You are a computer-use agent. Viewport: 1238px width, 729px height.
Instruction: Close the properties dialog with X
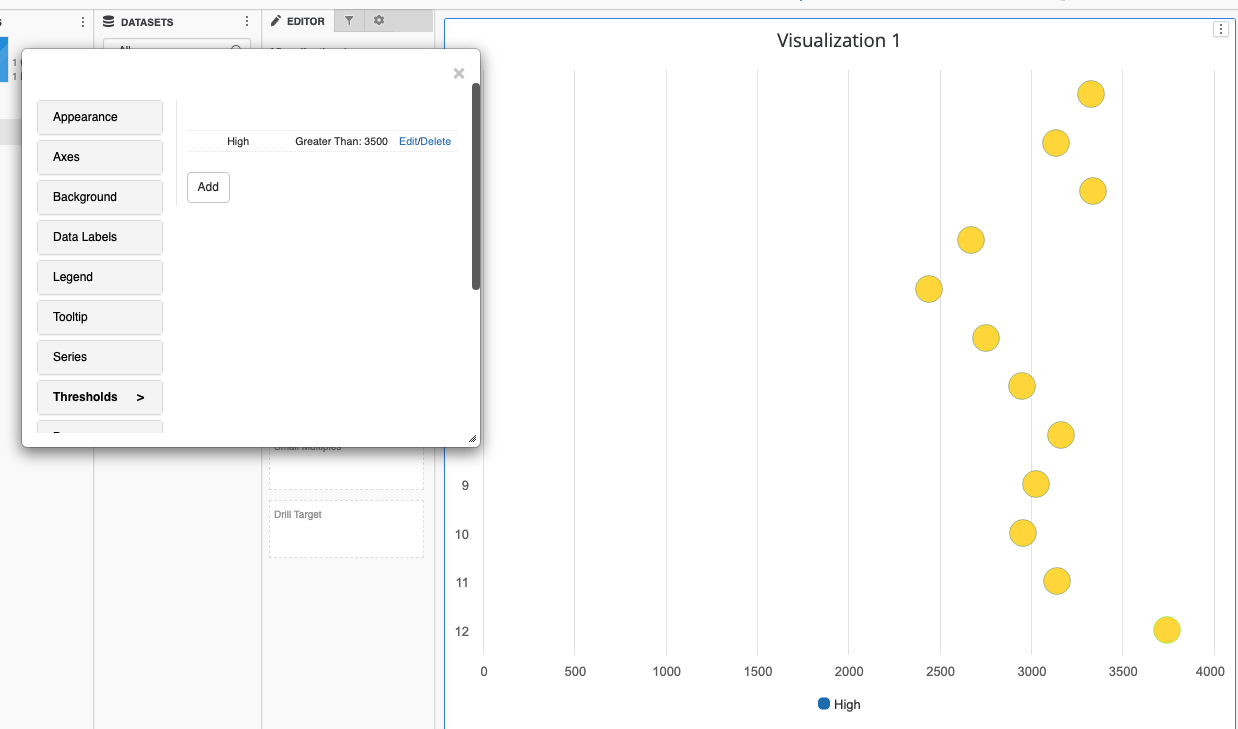coord(459,73)
